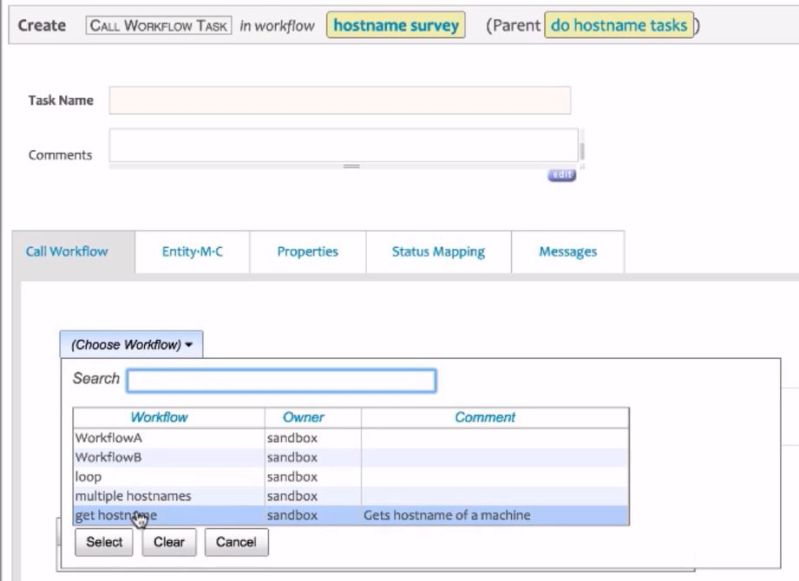Image resolution: width=799 pixels, height=581 pixels.
Task: Open the Status Mapping tab
Action: coord(438,251)
